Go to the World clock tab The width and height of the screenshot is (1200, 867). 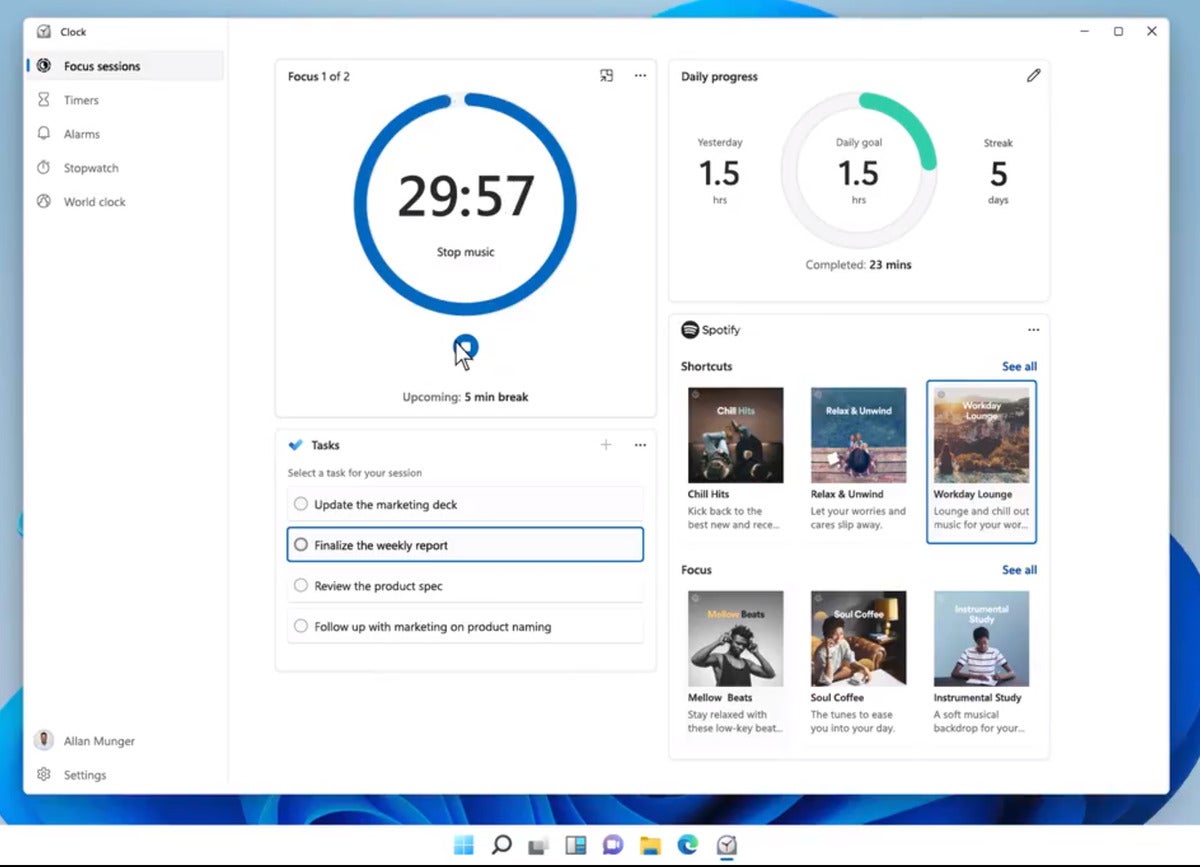tap(94, 202)
